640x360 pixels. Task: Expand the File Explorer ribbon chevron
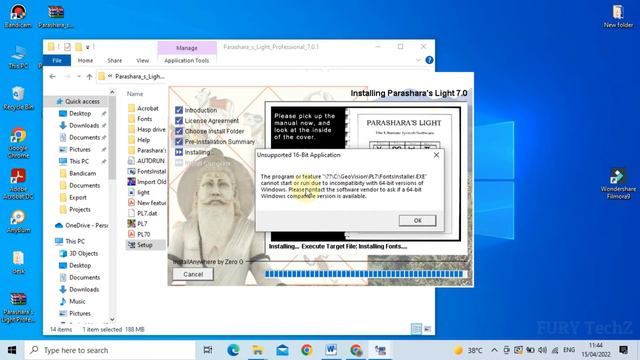pyautogui.click(x=418, y=60)
